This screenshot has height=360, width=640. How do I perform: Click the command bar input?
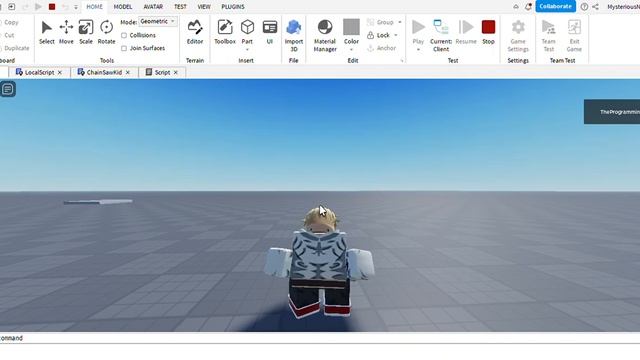point(320,338)
